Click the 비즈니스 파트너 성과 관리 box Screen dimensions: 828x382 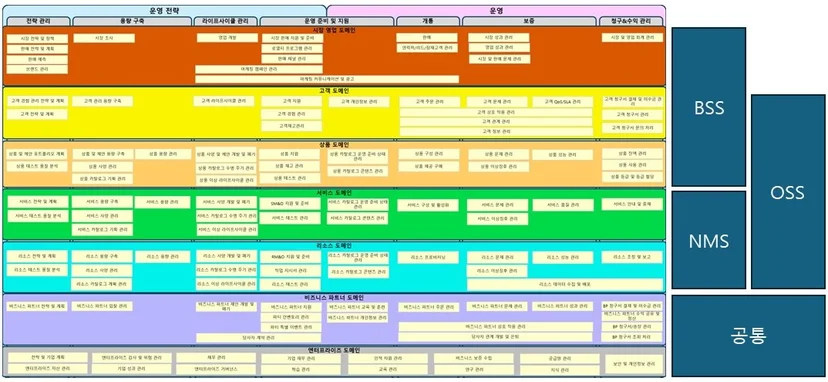(562, 306)
